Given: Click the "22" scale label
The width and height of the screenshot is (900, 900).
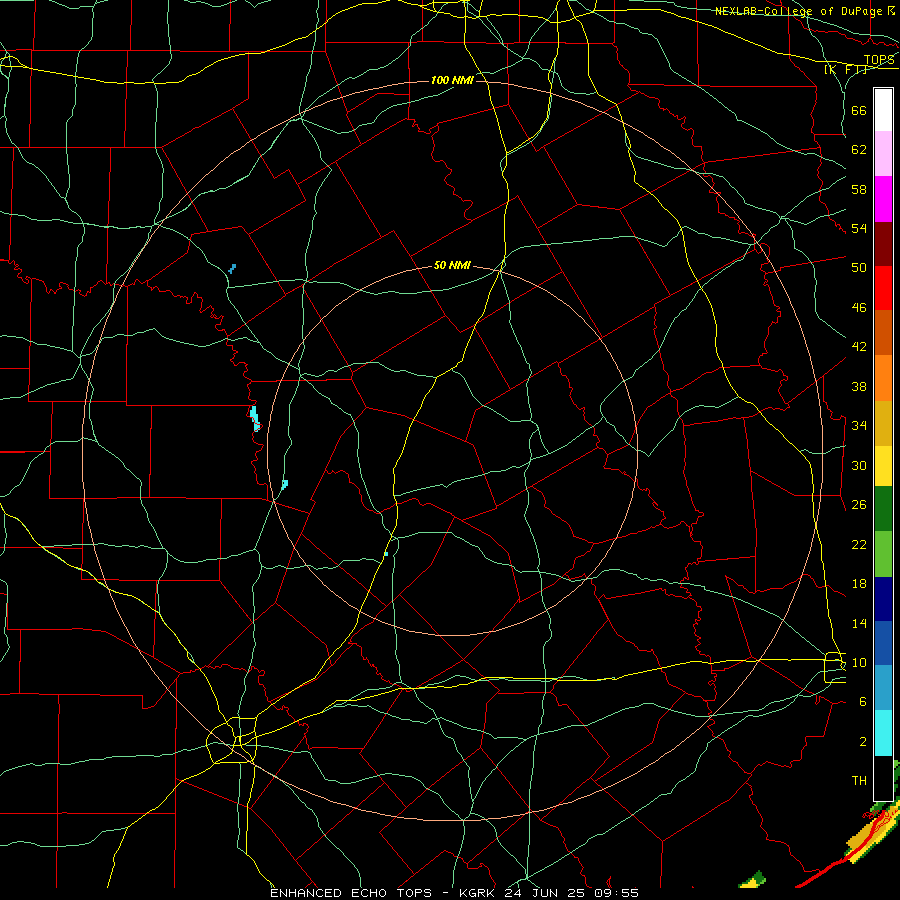Looking at the screenshot, I should pos(859,544).
